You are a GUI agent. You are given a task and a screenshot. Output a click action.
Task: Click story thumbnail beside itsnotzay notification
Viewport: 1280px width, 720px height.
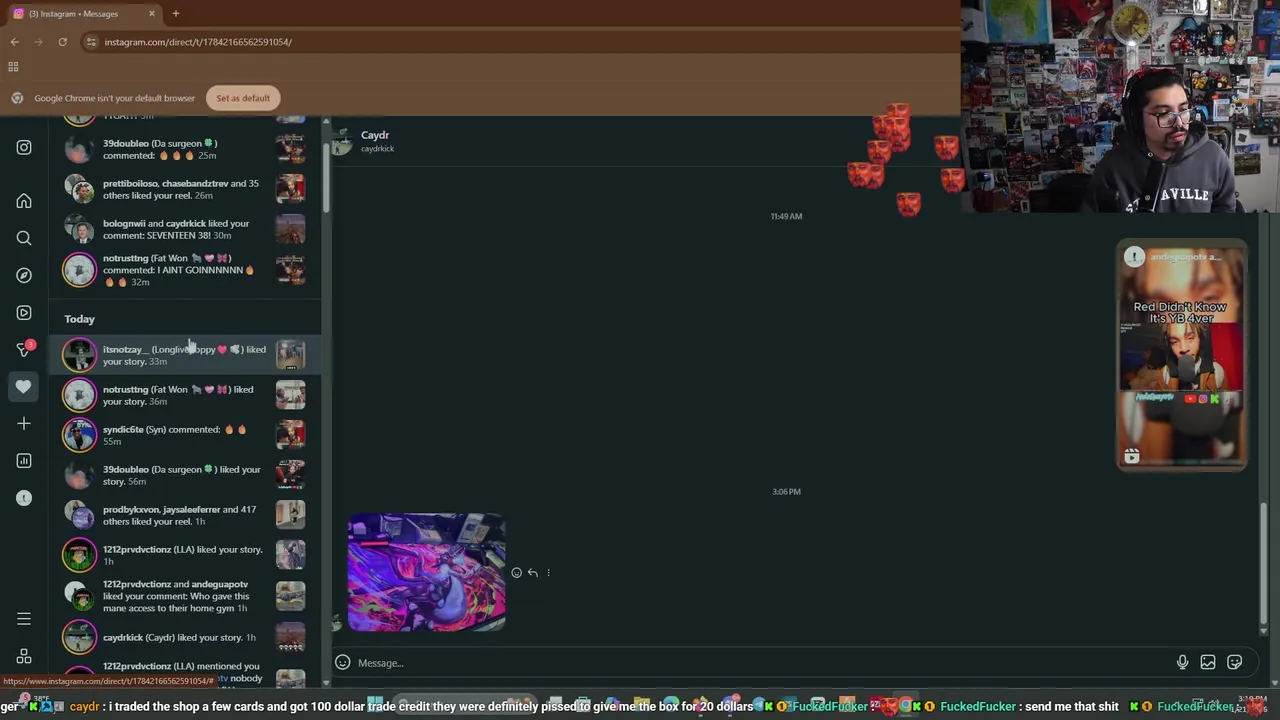290,355
